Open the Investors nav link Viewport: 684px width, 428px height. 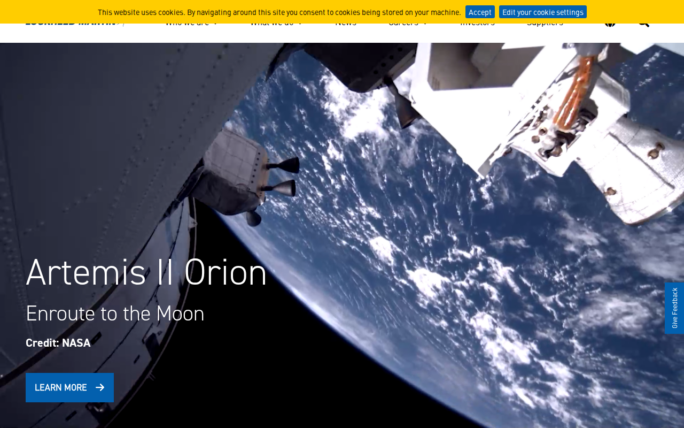click(477, 23)
